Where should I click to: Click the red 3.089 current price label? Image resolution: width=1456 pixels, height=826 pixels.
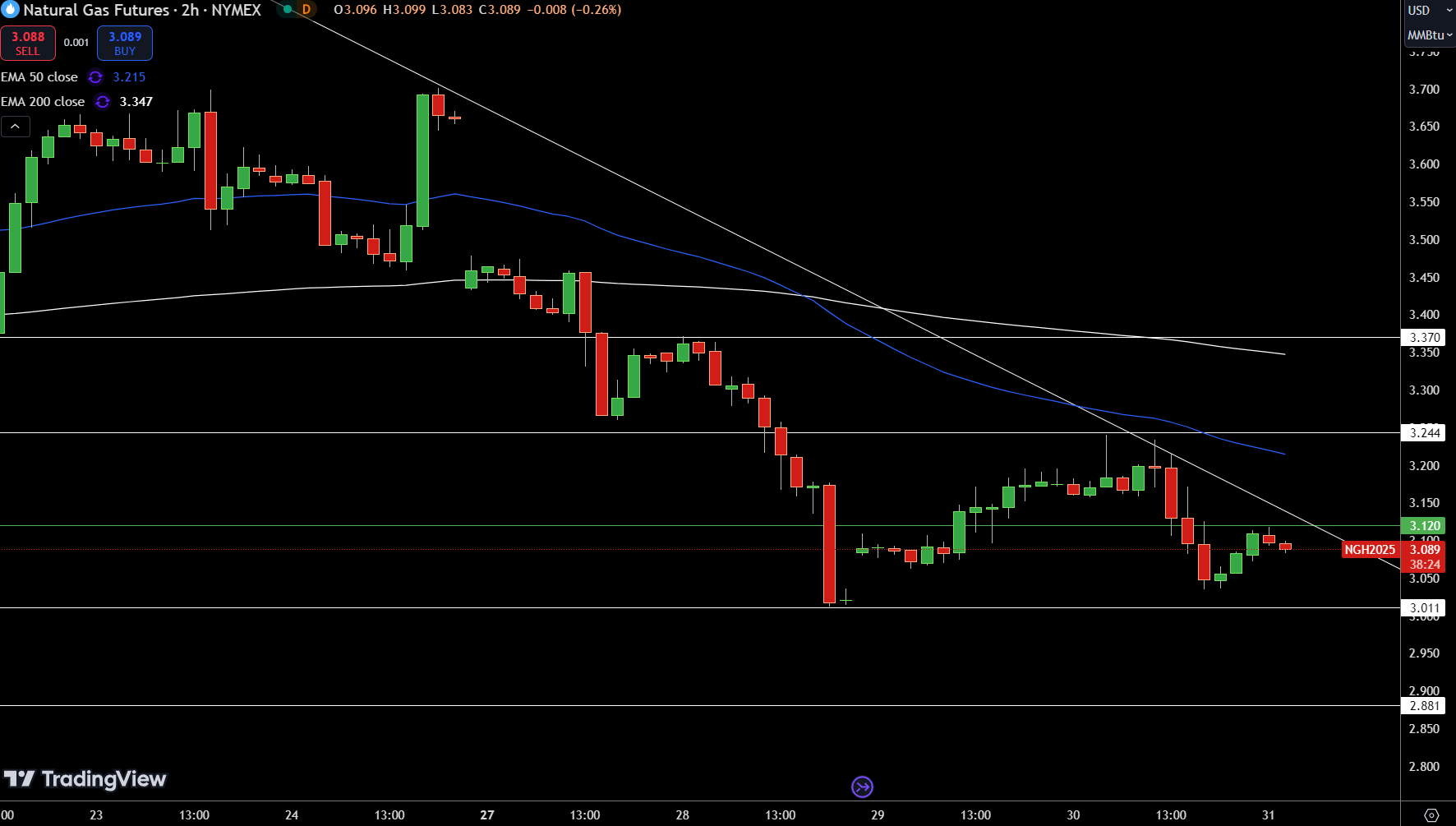(1424, 550)
